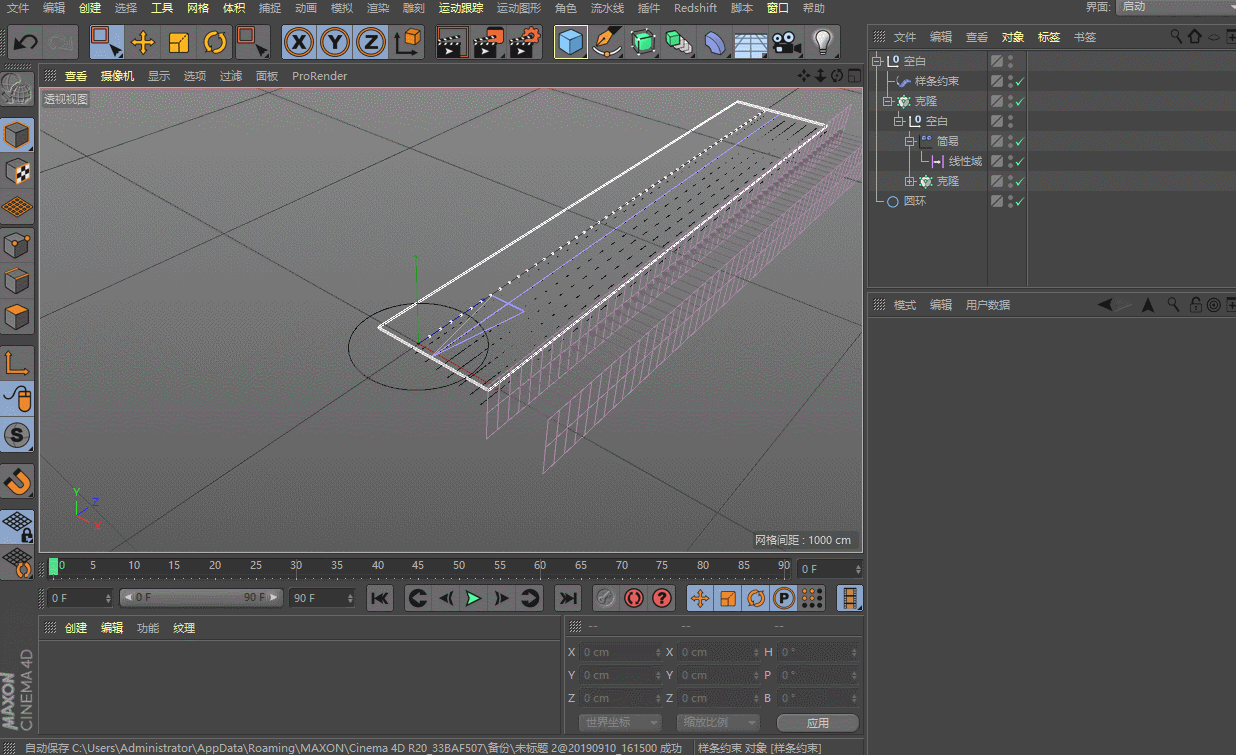1236x755 pixels.
Task: Toggle the enable checkmark for 样条约束
Action: [1020, 81]
